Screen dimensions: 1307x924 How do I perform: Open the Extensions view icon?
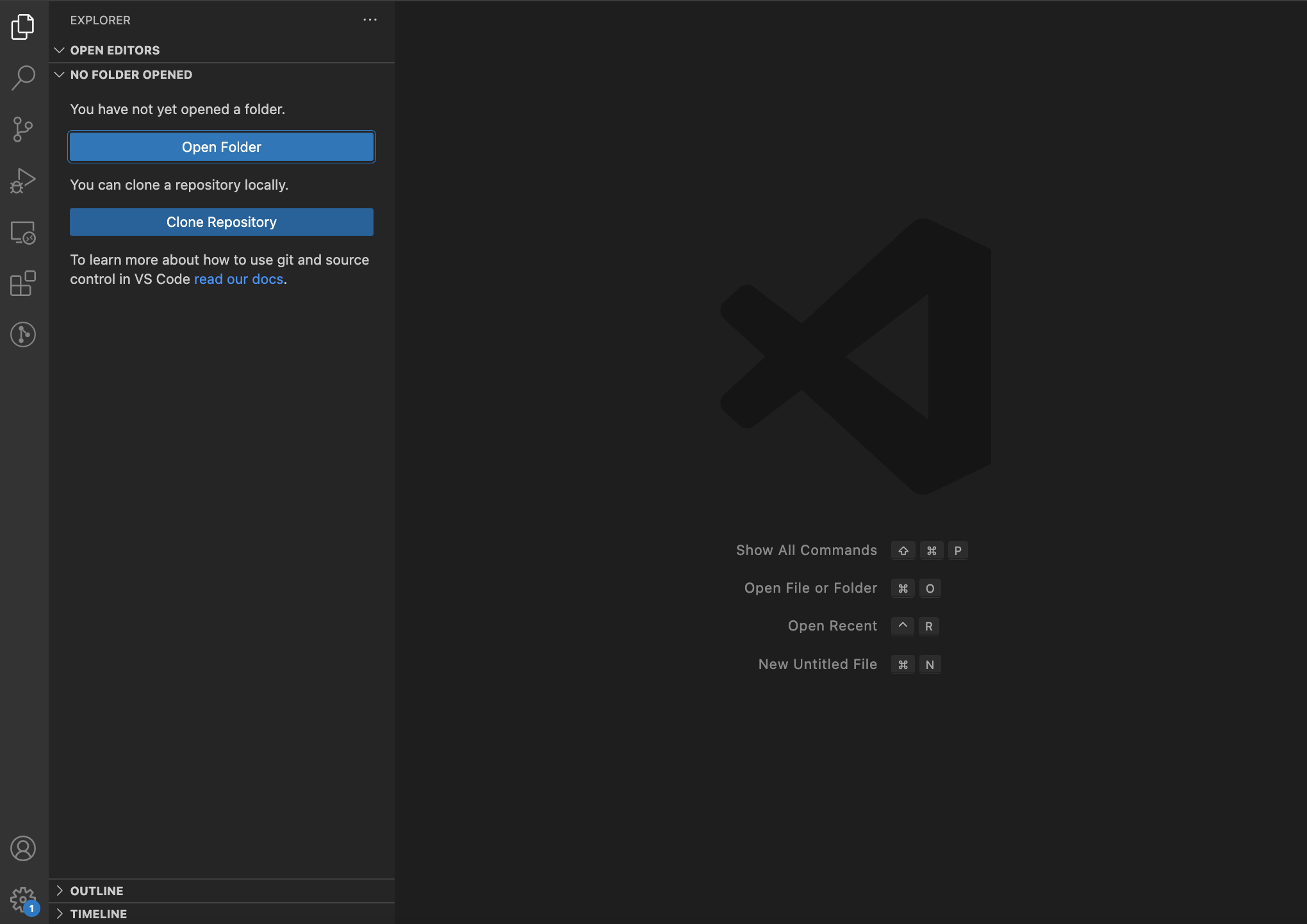tap(23, 283)
